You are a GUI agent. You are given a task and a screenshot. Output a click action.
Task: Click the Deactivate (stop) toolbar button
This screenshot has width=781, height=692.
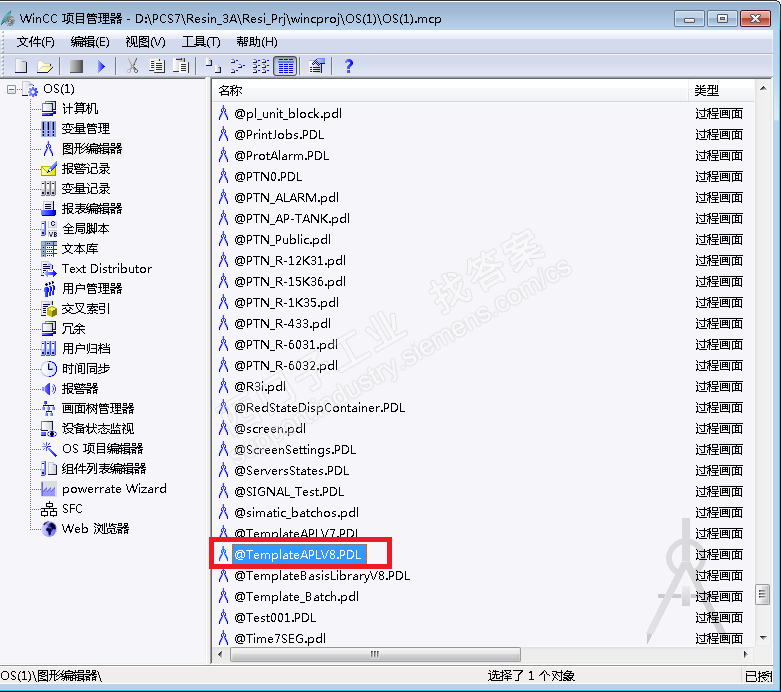tap(76, 66)
